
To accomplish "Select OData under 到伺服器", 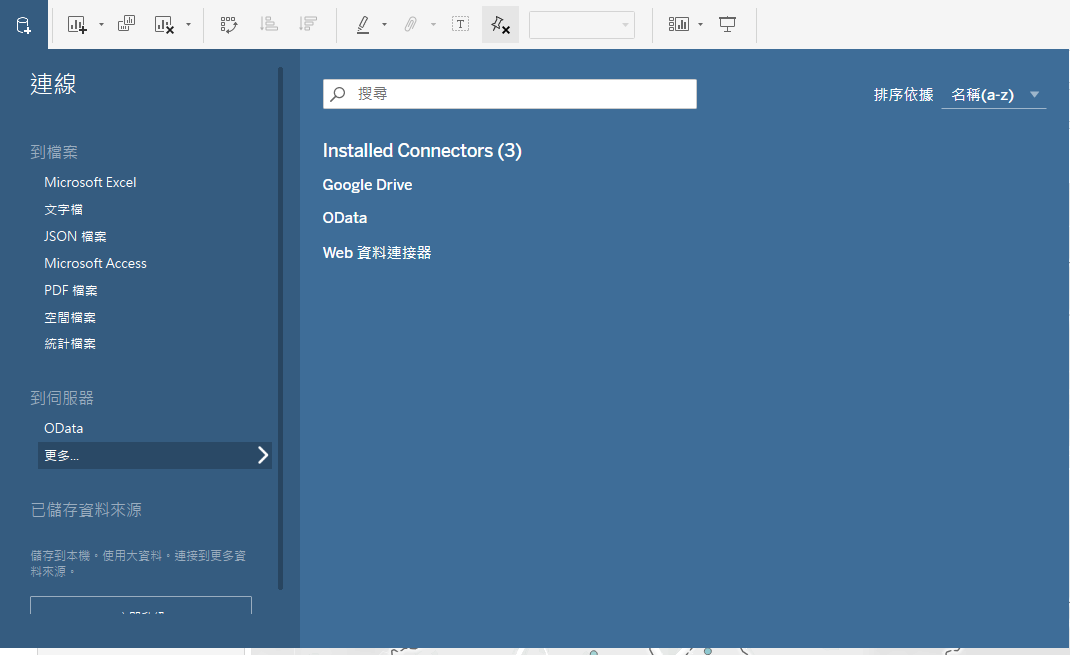I will tap(63, 428).
